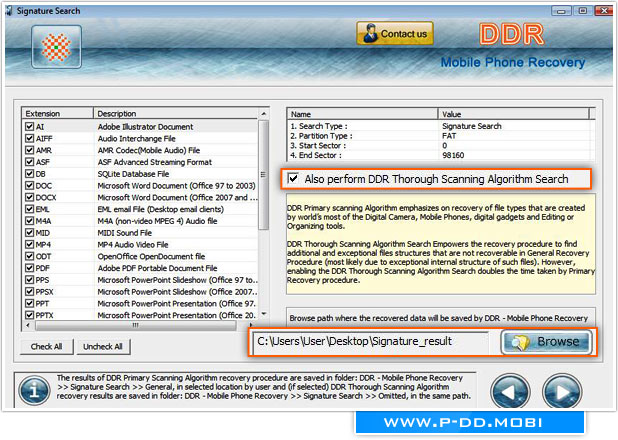Click the End Sector value 98160
Image resolution: width=618 pixels, height=440 pixels.
(x=453, y=155)
